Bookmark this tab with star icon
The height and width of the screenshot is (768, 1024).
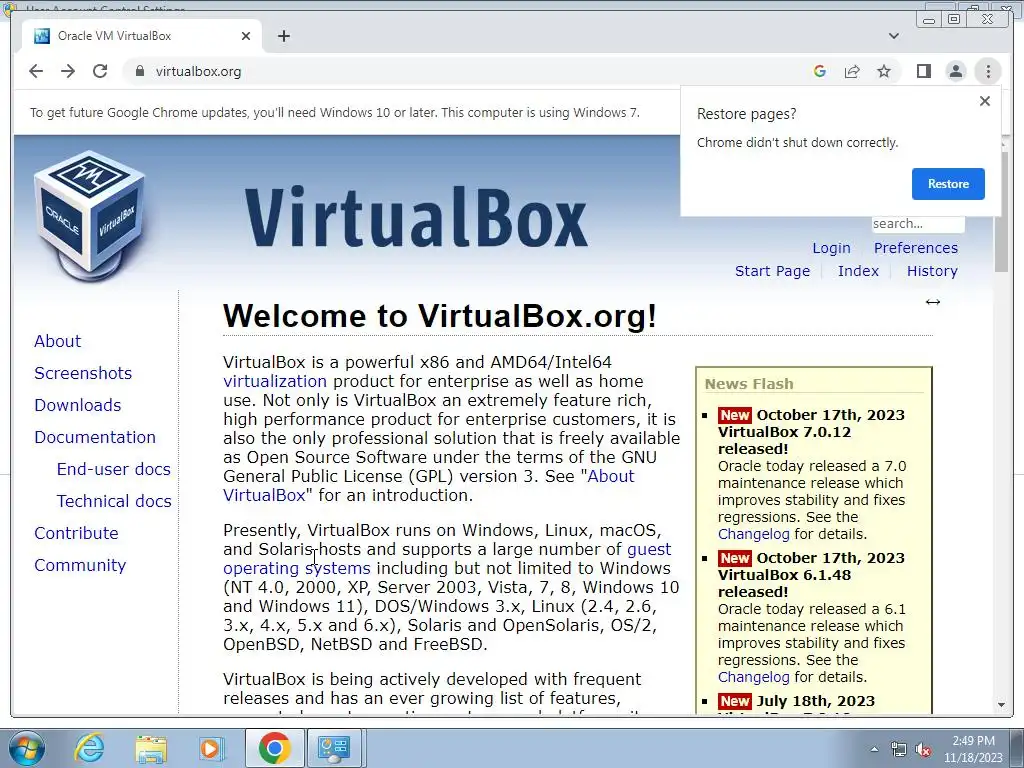coord(884,71)
